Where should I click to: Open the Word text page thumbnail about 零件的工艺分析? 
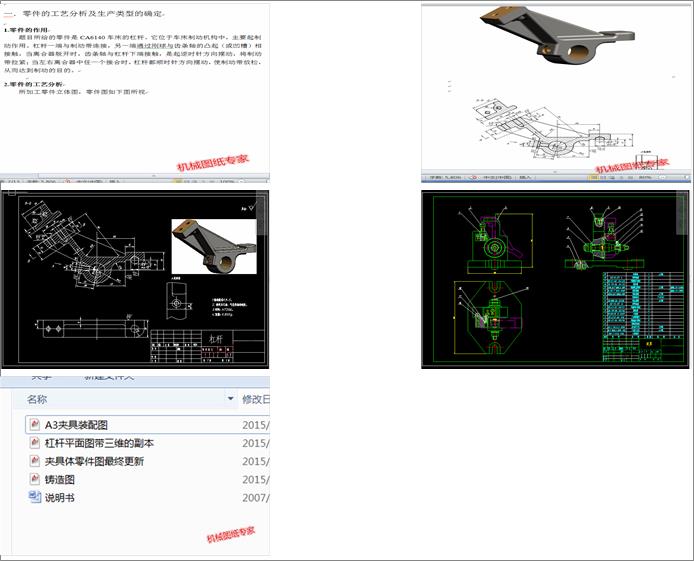[135, 93]
